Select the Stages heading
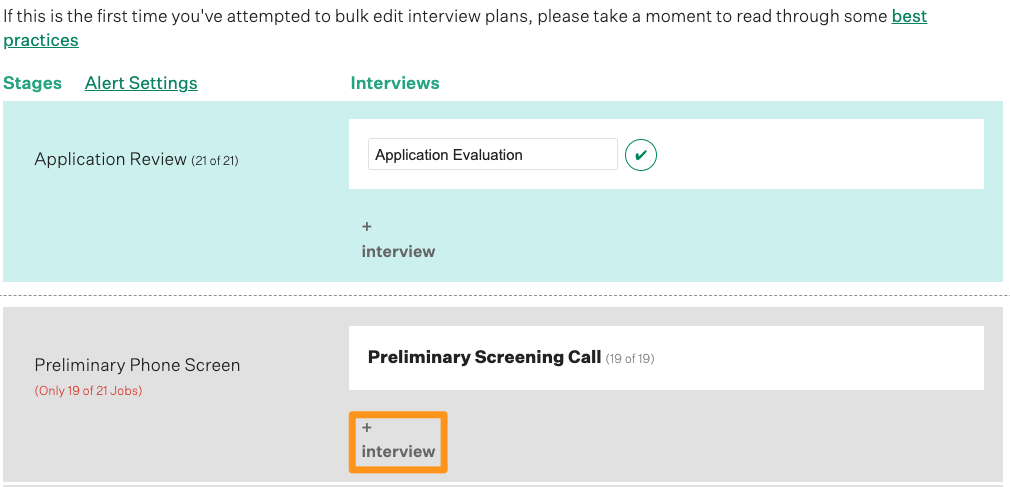 pyautogui.click(x=33, y=83)
